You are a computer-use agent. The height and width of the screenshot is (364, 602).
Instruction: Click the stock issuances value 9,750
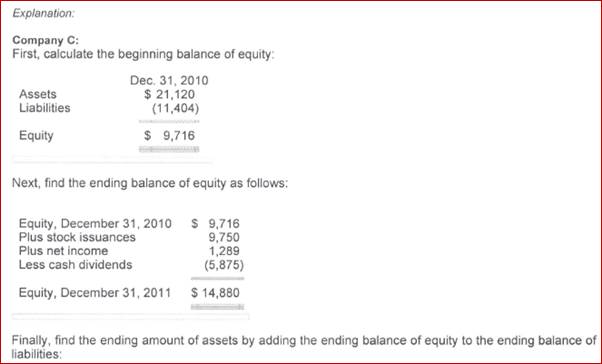[x=224, y=237]
